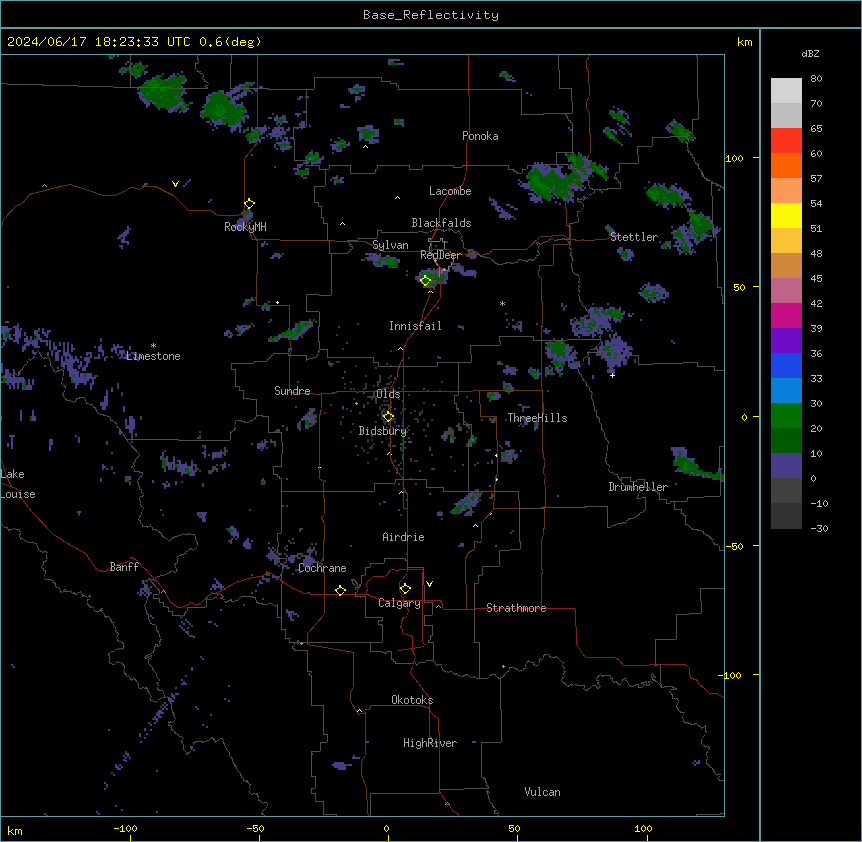Click the Base_Reflectivity title text
Image resolution: width=862 pixels, height=842 pixels.
pos(431,15)
